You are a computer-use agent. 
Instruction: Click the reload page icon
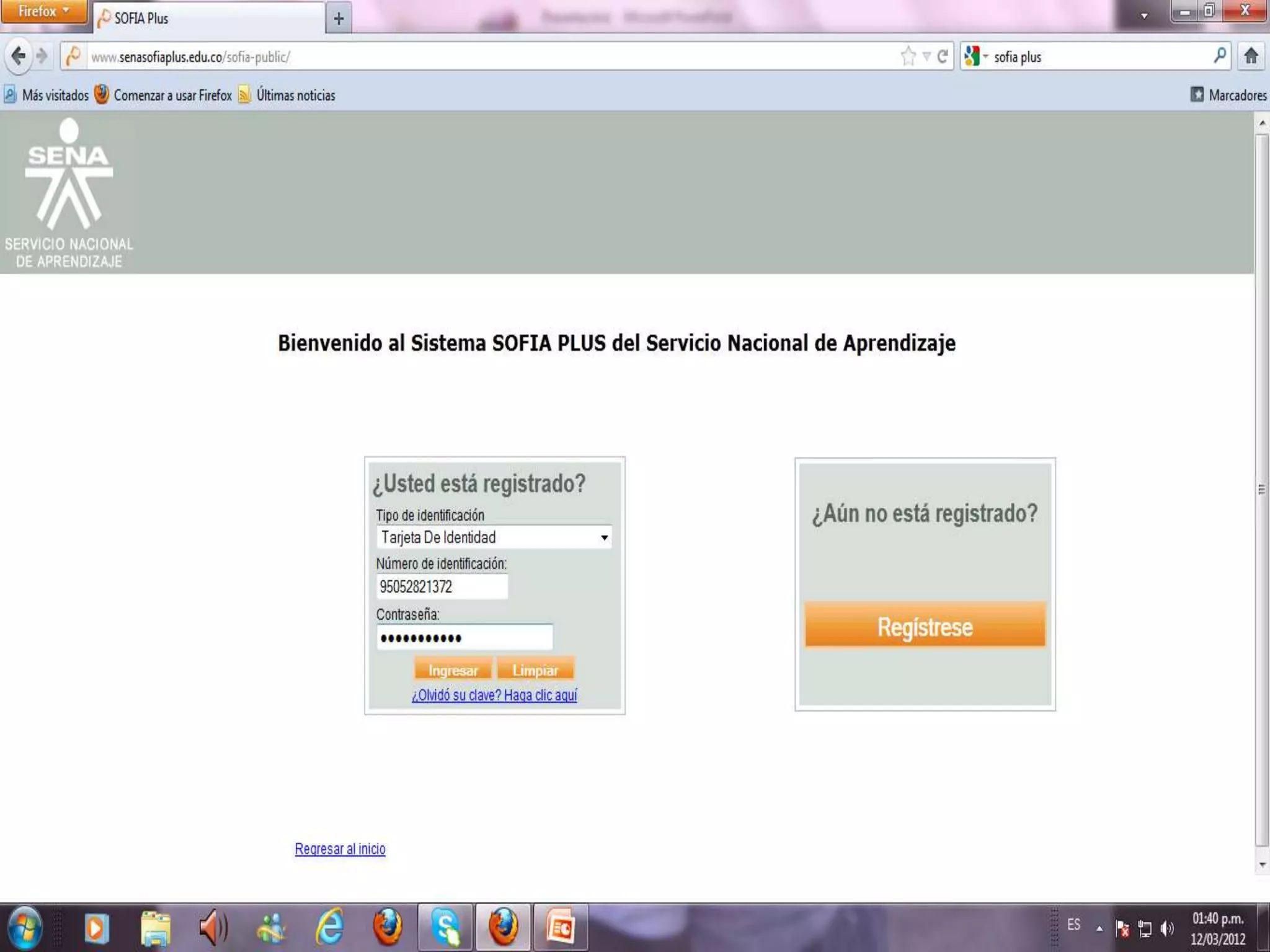(x=942, y=56)
